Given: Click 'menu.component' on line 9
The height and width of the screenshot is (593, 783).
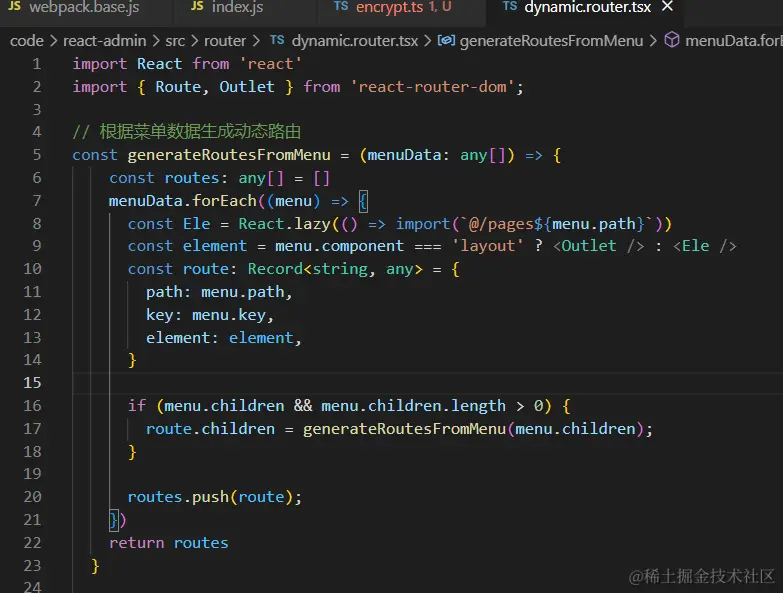Looking at the screenshot, I should click(x=339, y=246).
